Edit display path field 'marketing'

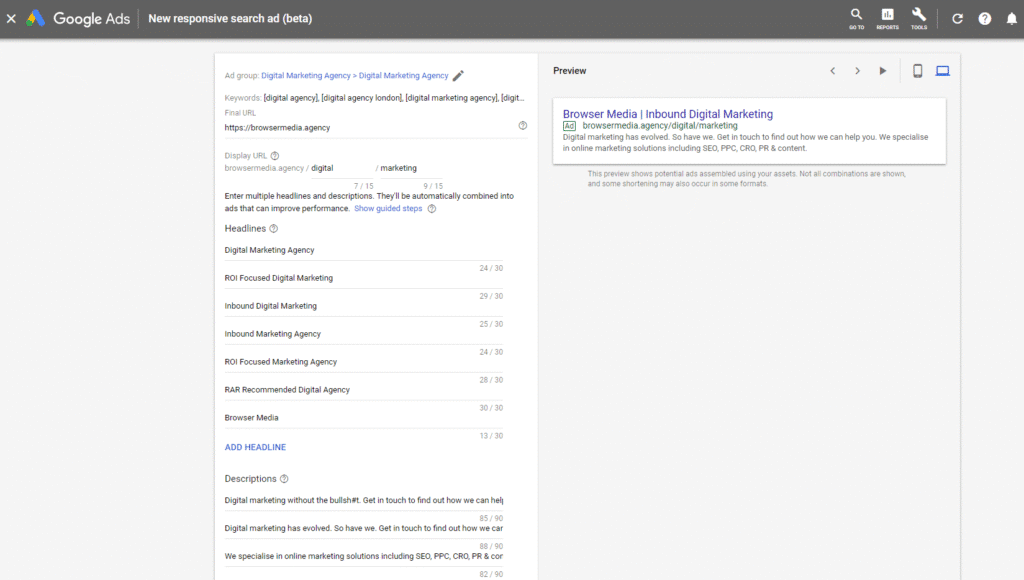point(411,169)
